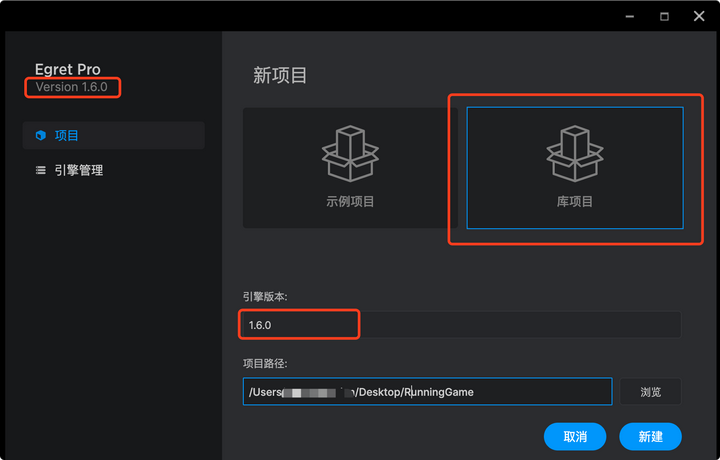Maximize the Egret Pro window
The height and width of the screenshot is (460, 720).
click(x=664, y=17)
